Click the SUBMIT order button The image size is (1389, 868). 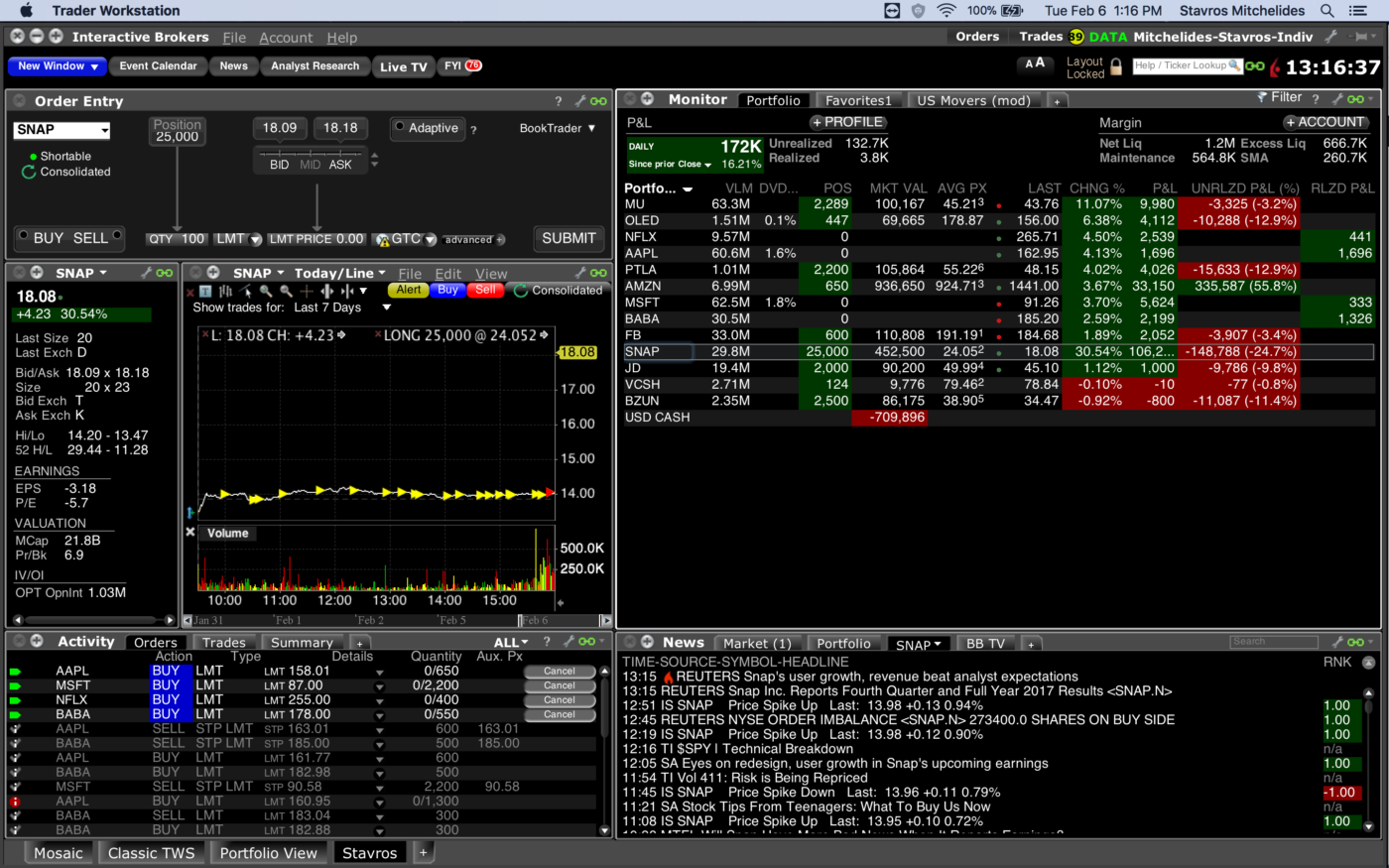568,238
